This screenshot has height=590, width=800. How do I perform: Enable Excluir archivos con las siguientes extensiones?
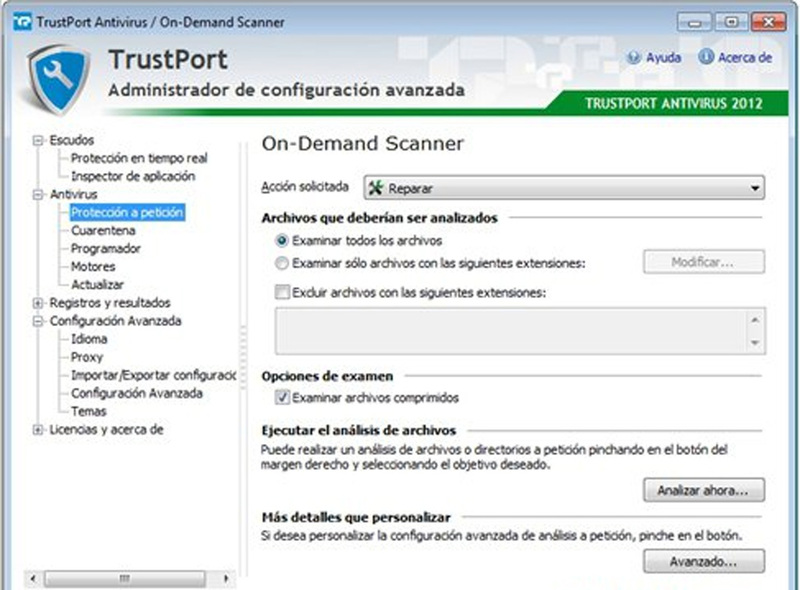(x=282, y=292)
